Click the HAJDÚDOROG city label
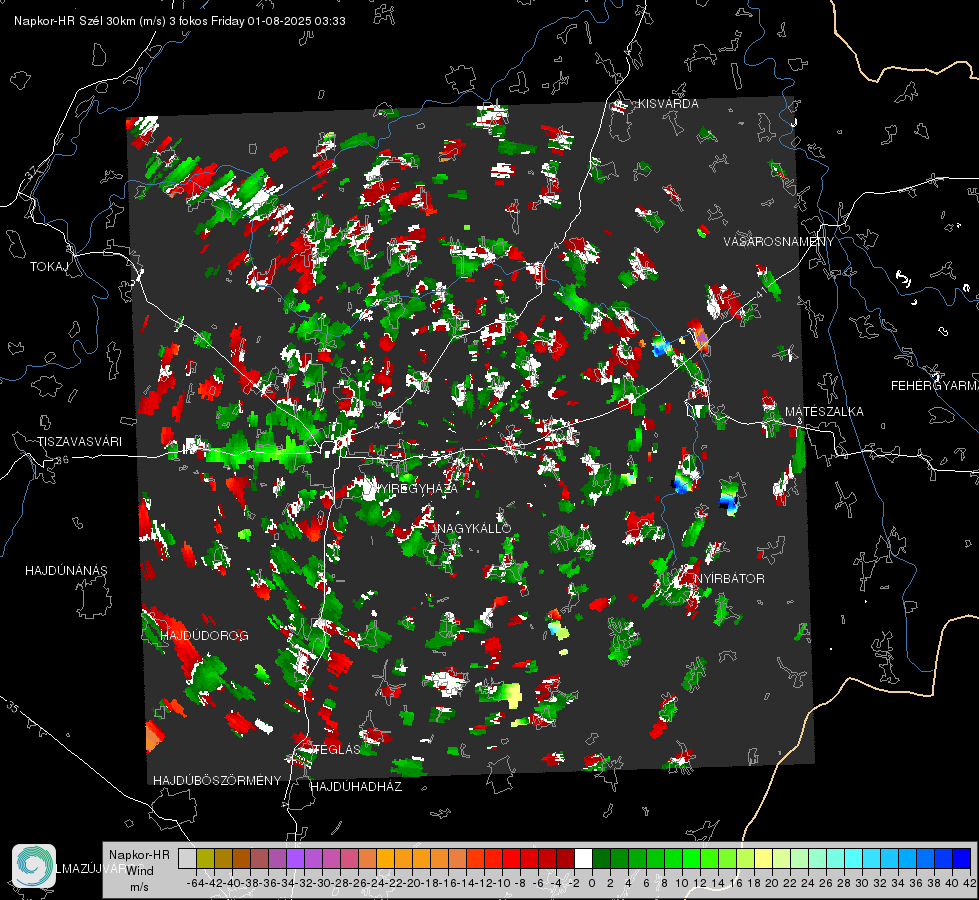979x900 pixels. click(x=204, y=636)
